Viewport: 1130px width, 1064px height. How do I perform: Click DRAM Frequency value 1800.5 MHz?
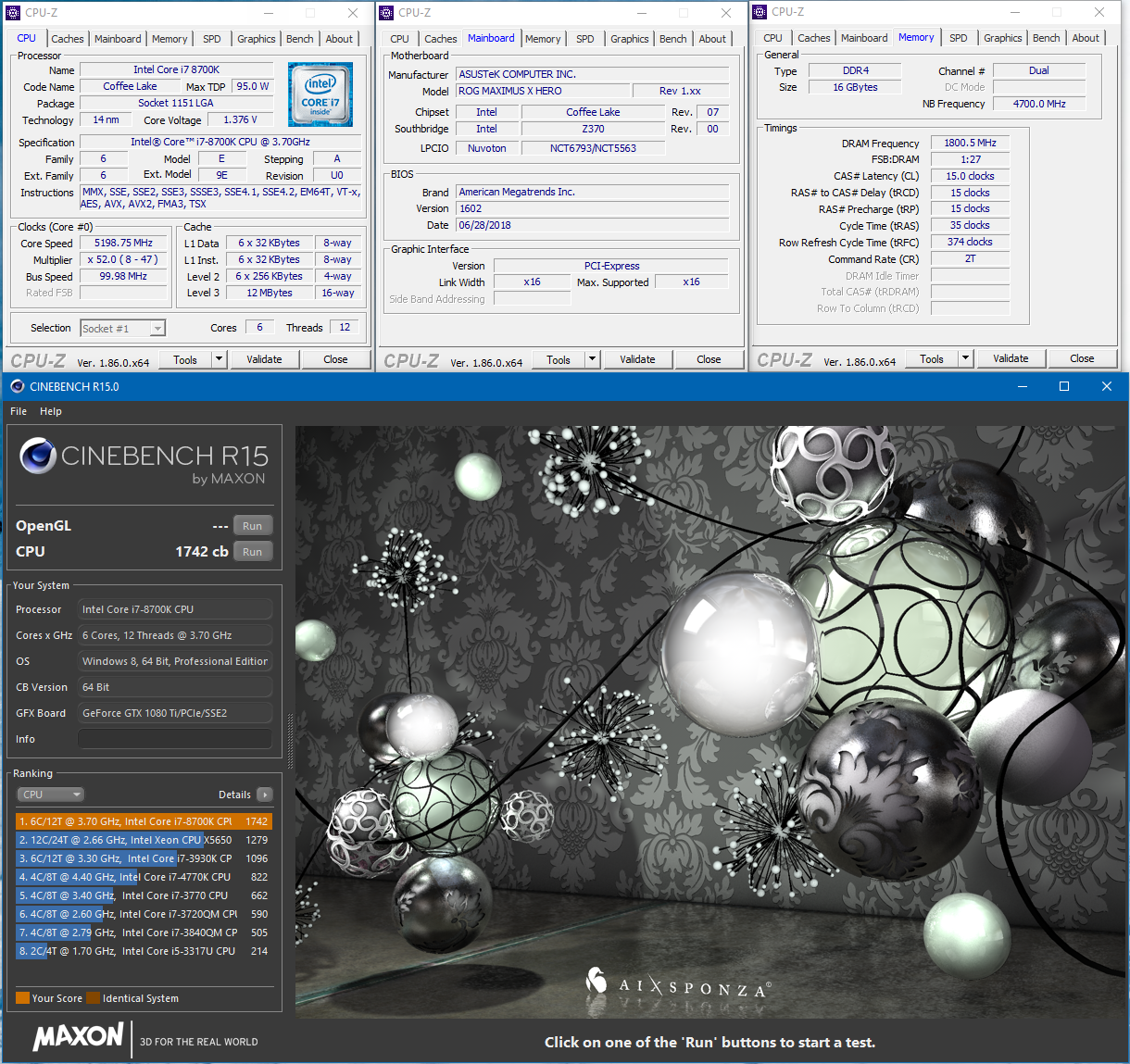tap(970, 143)
